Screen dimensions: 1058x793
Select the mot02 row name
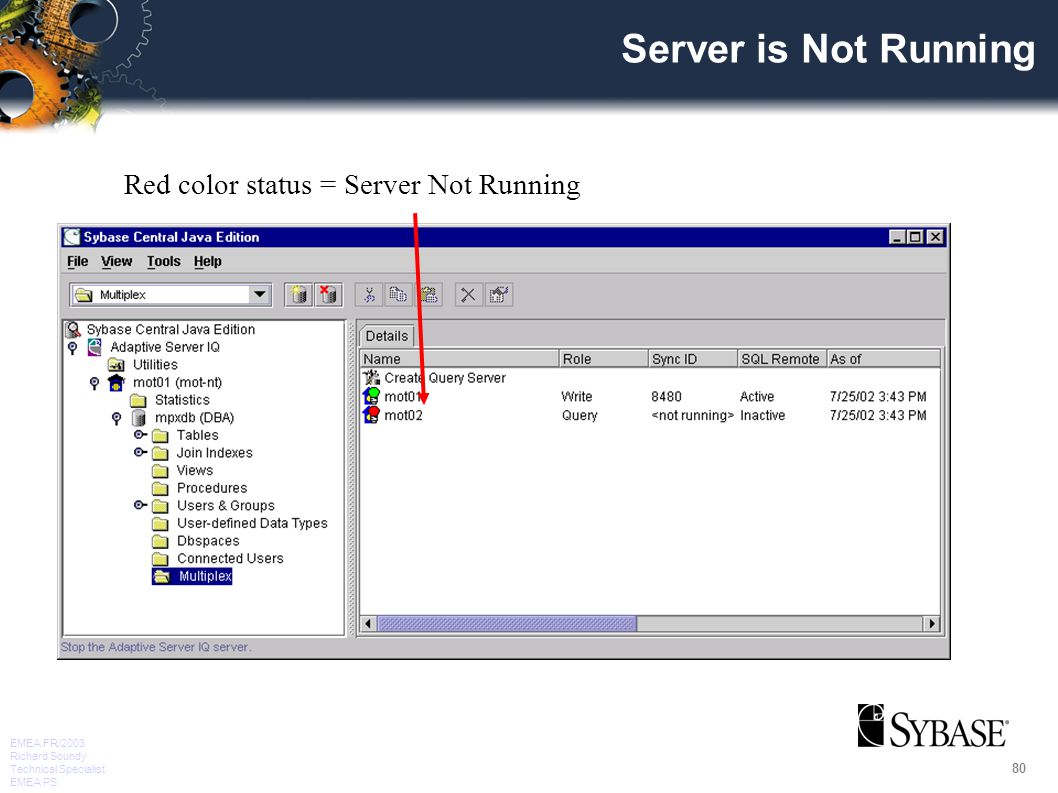pyautogui.click(x=403, y=415)
